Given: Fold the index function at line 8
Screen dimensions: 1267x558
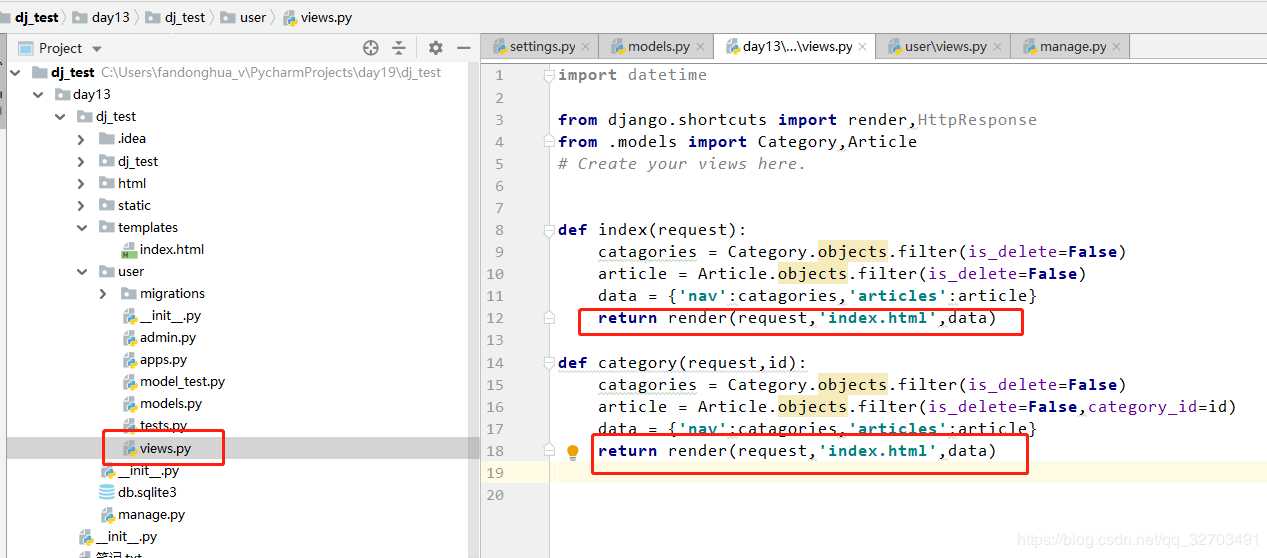Looking at the screenshot, I should click(x=548, y=230).
